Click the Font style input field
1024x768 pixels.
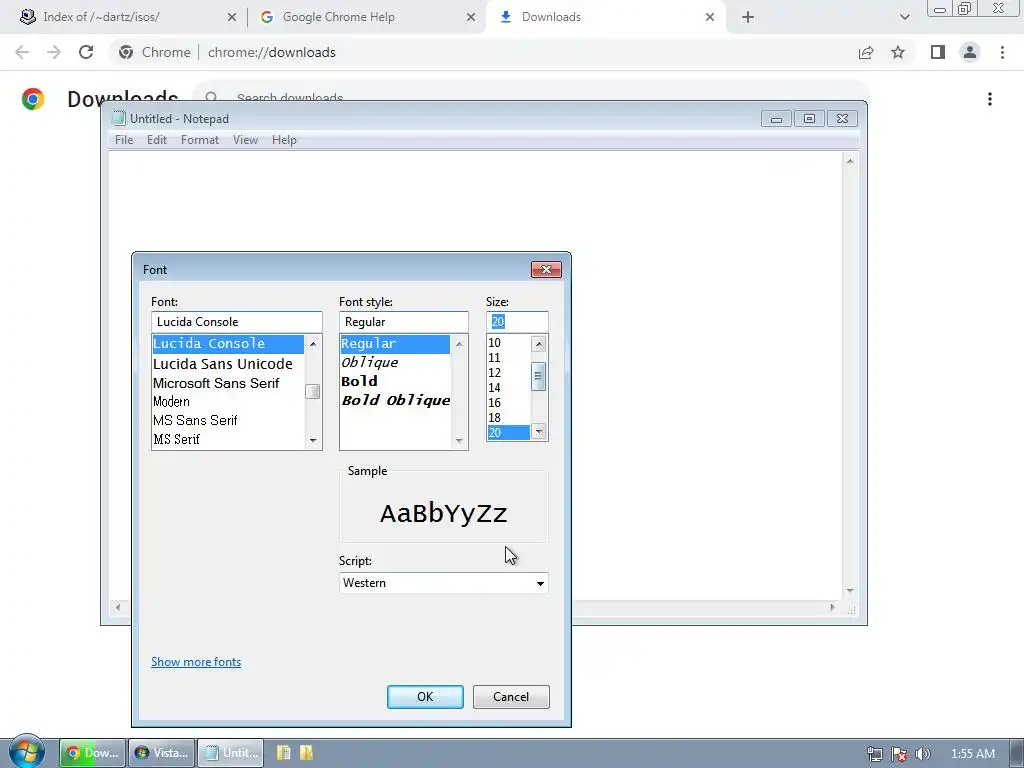tap(403, 322)
